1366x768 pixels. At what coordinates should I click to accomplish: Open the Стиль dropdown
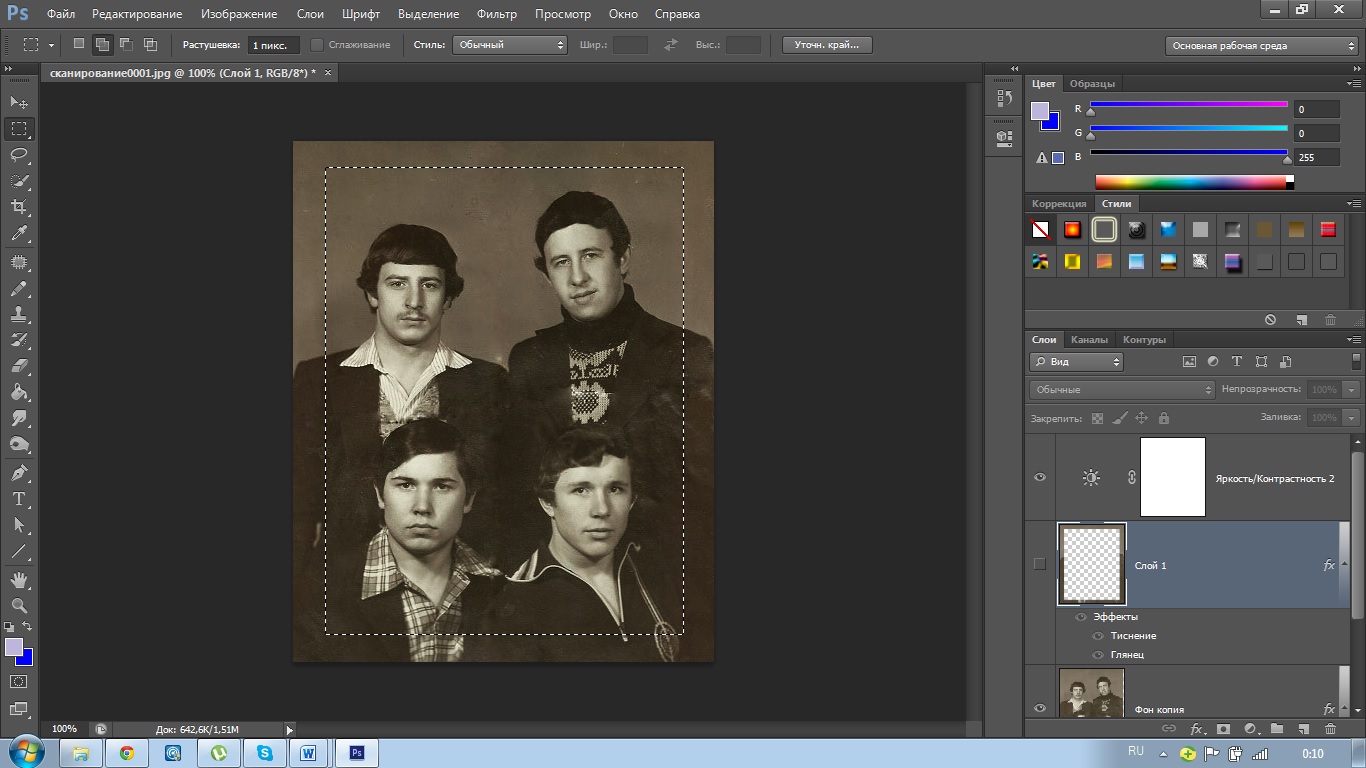[x=510, y=45]
